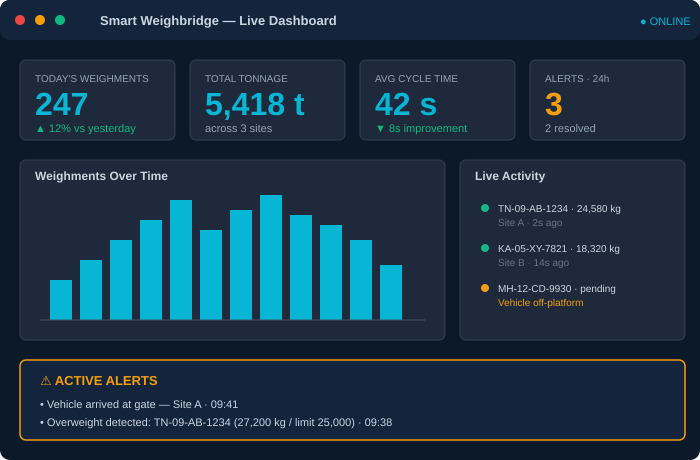
Task: Click the Site A · 2s ago line
Action: (x=530, y=223)
